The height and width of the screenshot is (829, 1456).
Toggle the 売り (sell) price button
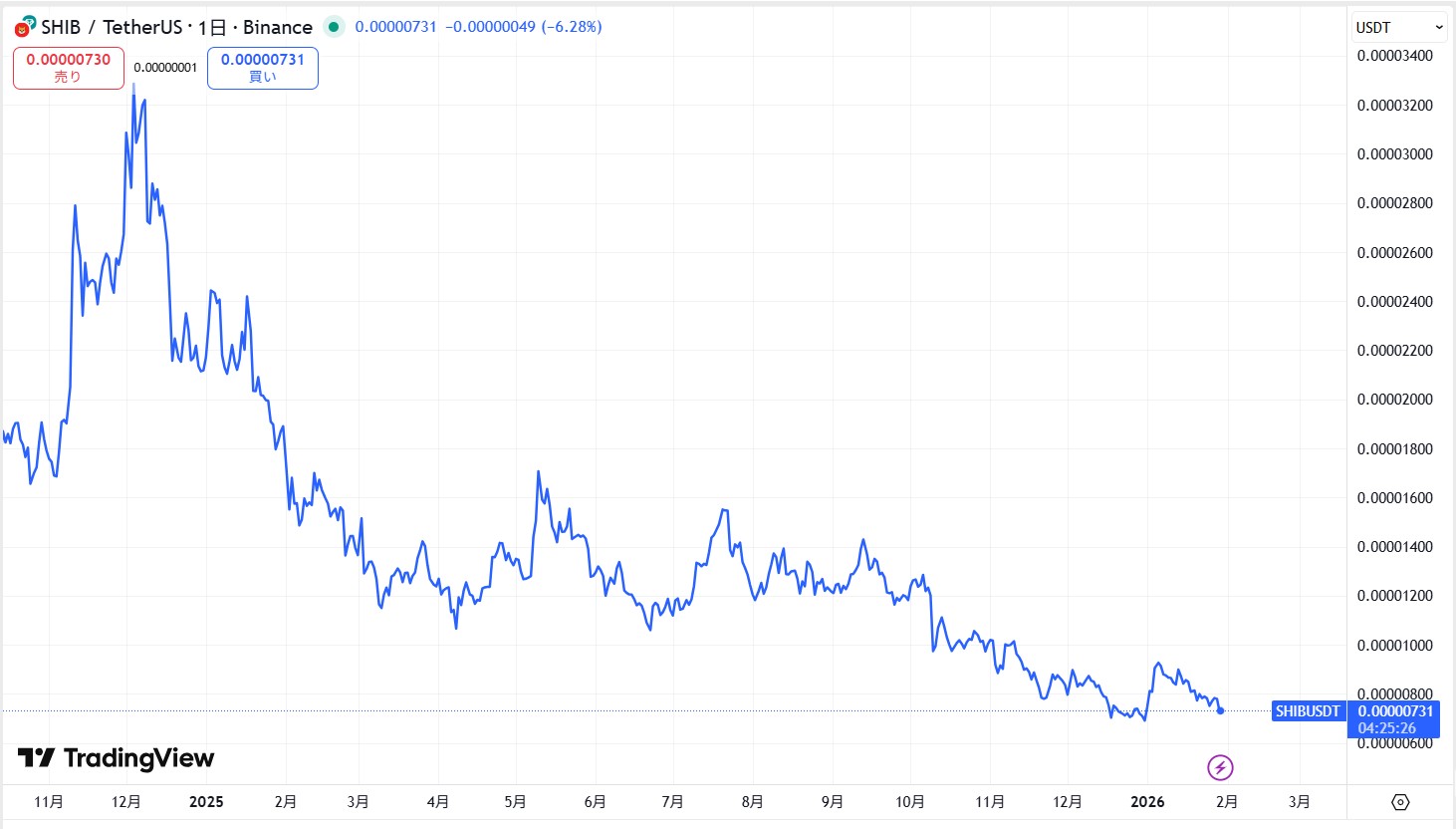tap(68, 67)
